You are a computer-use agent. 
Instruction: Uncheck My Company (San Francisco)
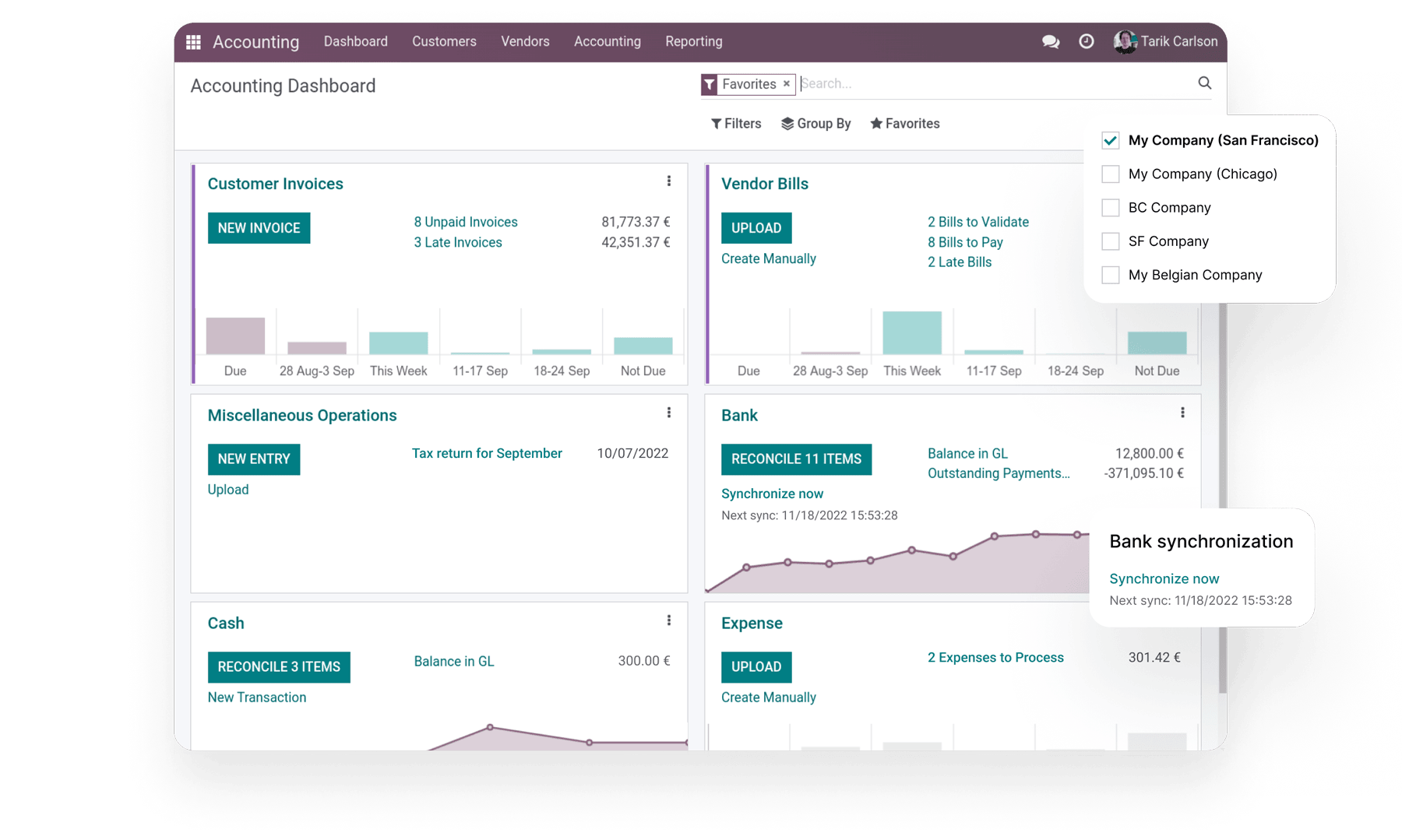pos(1109,140)
